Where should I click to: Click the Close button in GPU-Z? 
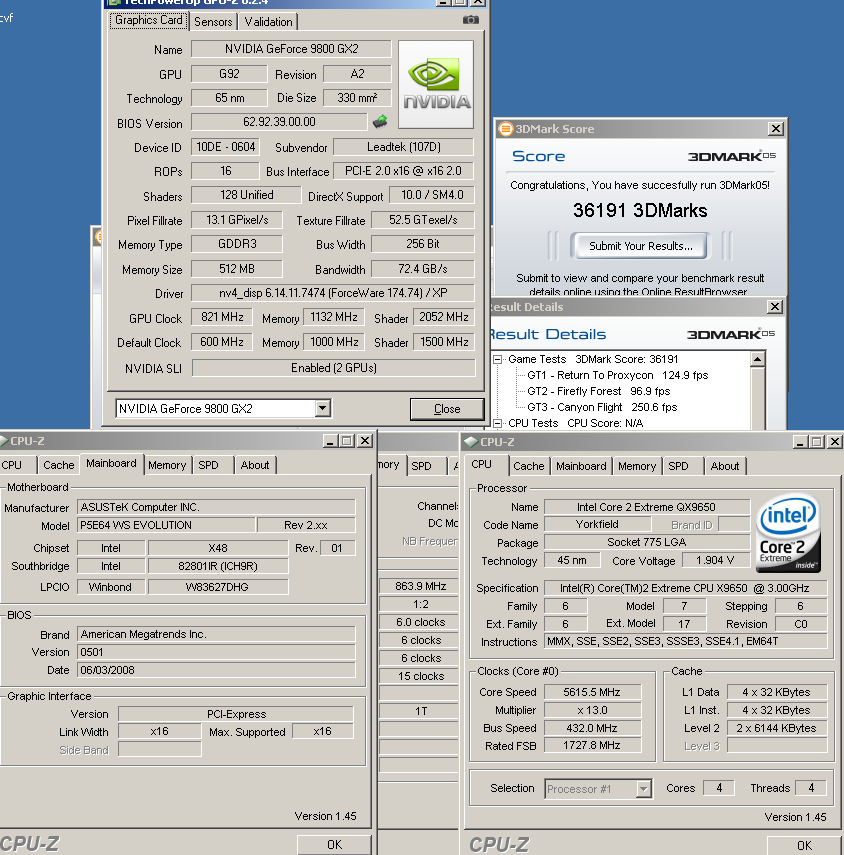point(447,409)
